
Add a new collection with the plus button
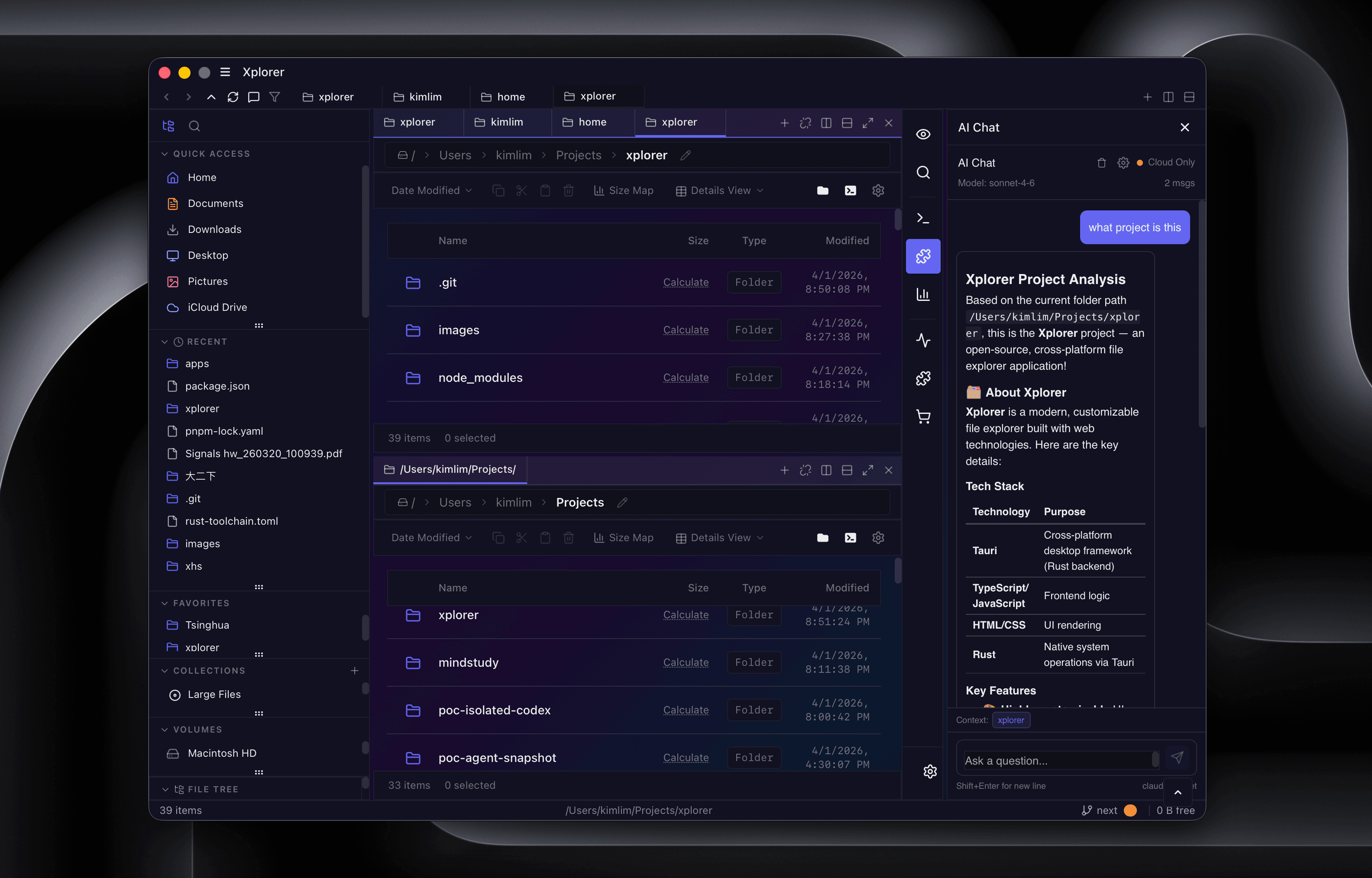pos(355,671)
